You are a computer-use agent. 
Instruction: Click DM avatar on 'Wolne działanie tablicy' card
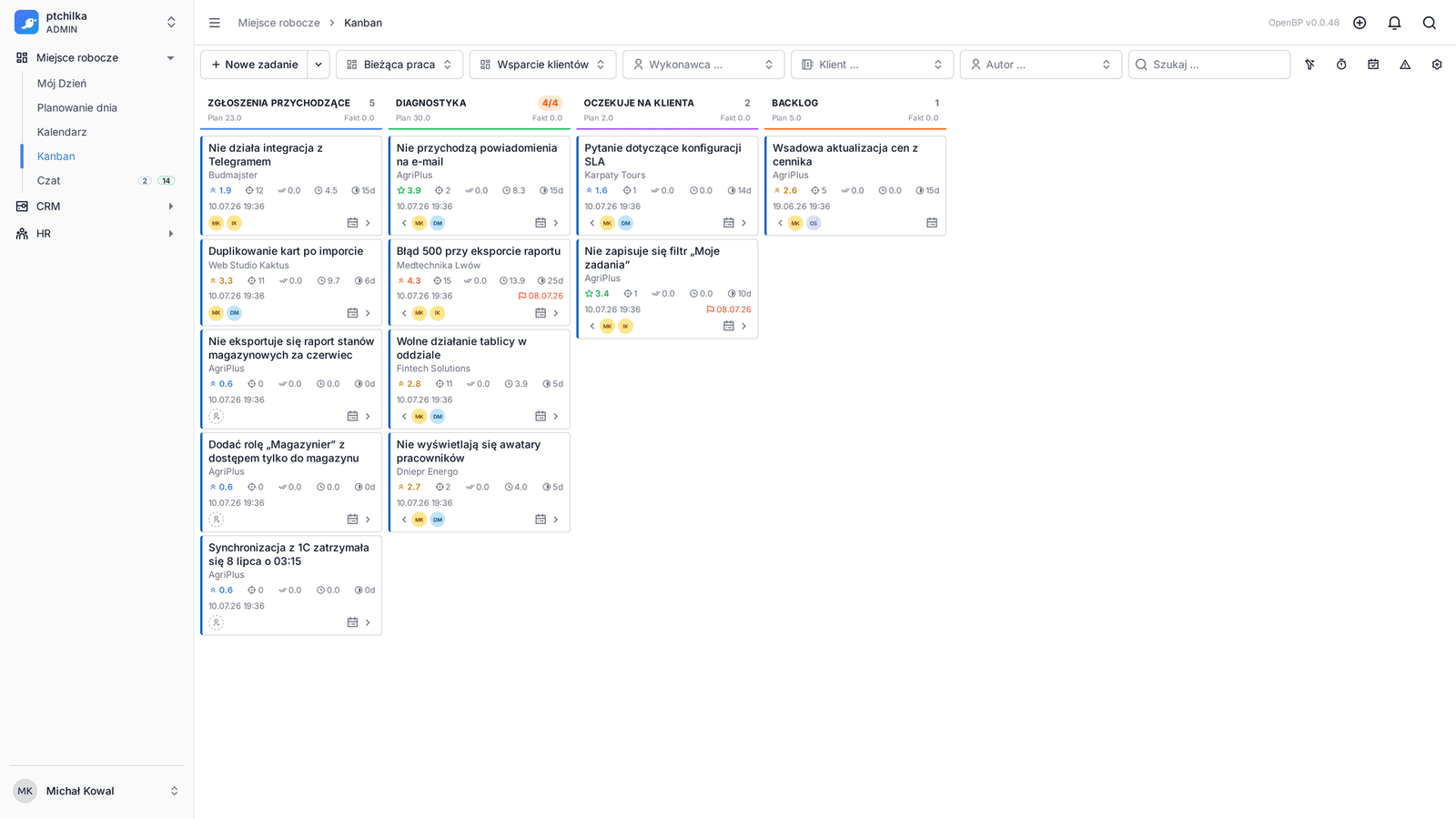[x=438, y=417]
